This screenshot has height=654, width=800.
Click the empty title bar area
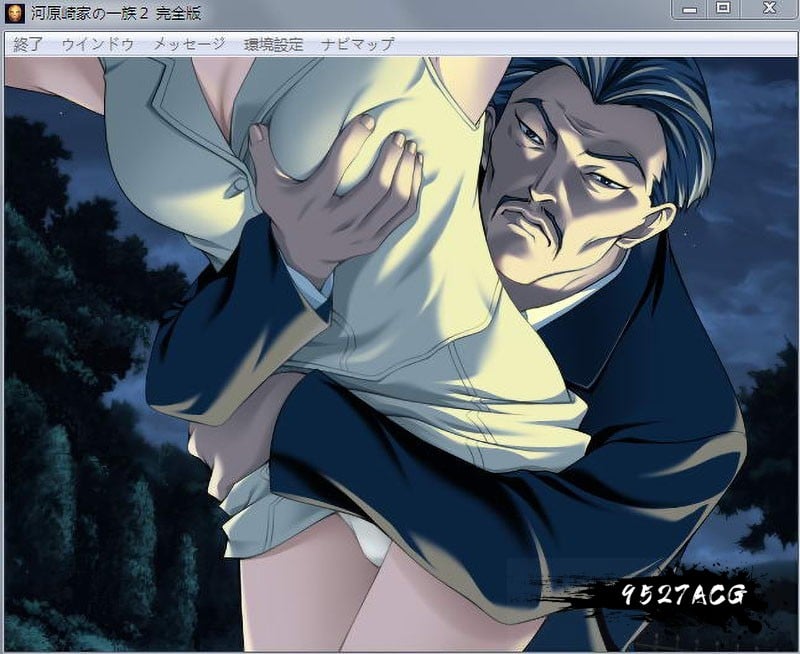pyautogui.click(x=450, y=12)
